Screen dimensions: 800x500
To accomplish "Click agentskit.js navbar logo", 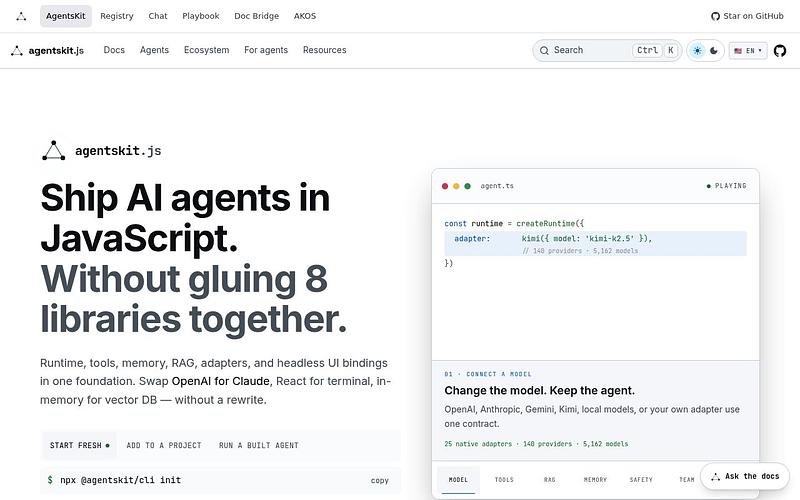I will (47, 51).
